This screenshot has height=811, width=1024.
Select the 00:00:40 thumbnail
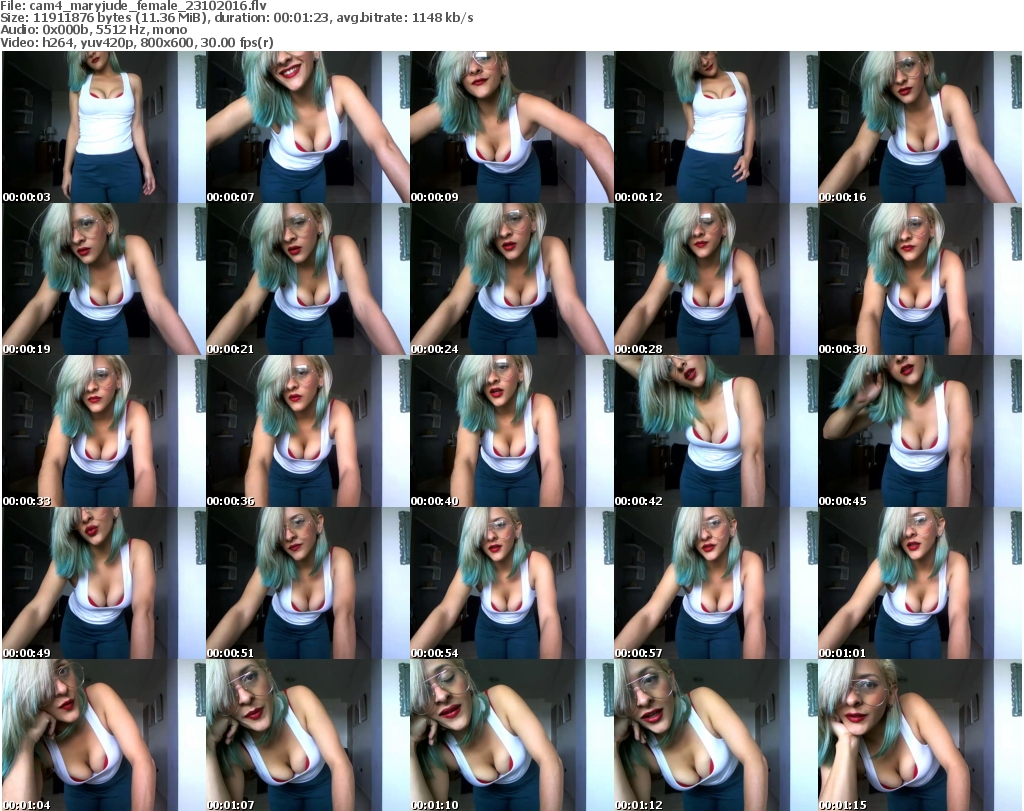(x=511, y=431)
